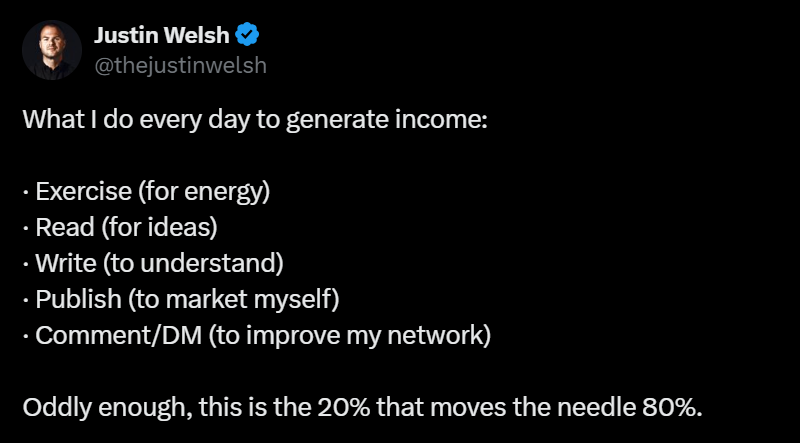Open Justin Welsh's profile photo
800x443 pixels.
[x=52, y=50]
